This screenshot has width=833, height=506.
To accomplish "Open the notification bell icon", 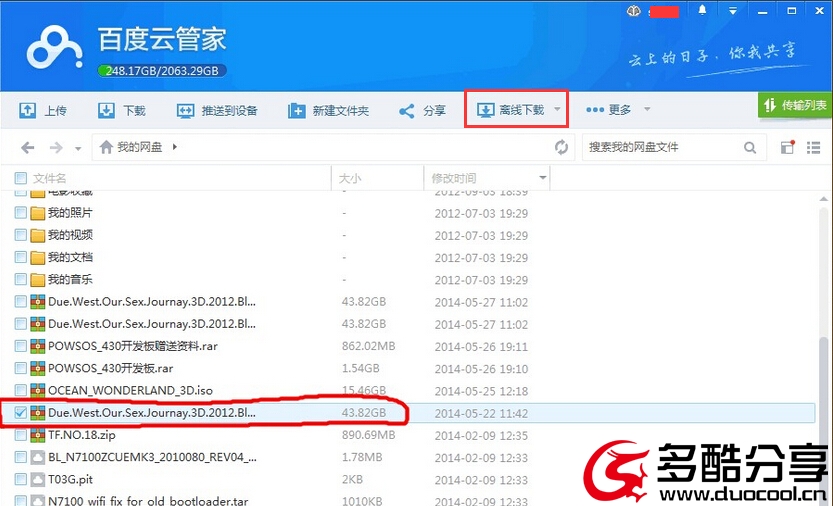I will click(x=702, y=10).
